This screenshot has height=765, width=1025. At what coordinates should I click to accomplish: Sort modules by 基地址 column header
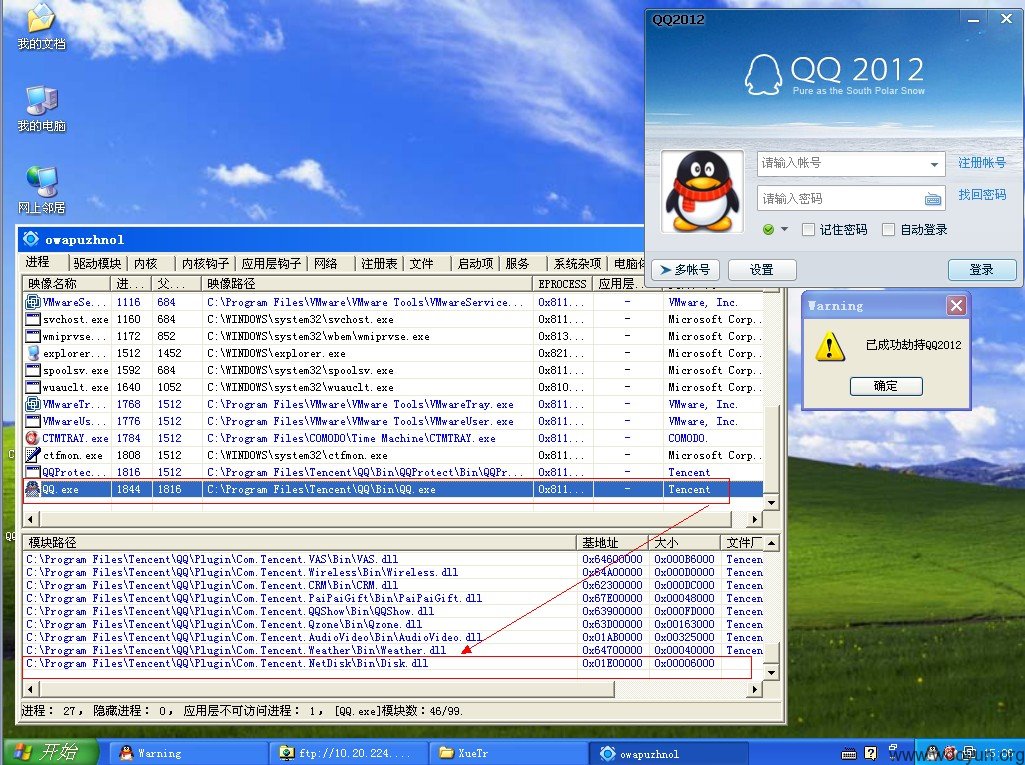click(613, 543)
